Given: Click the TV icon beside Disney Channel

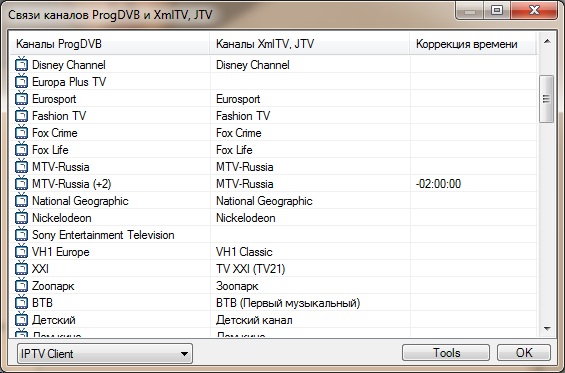Looking at the screenshot, I should 21,64.
